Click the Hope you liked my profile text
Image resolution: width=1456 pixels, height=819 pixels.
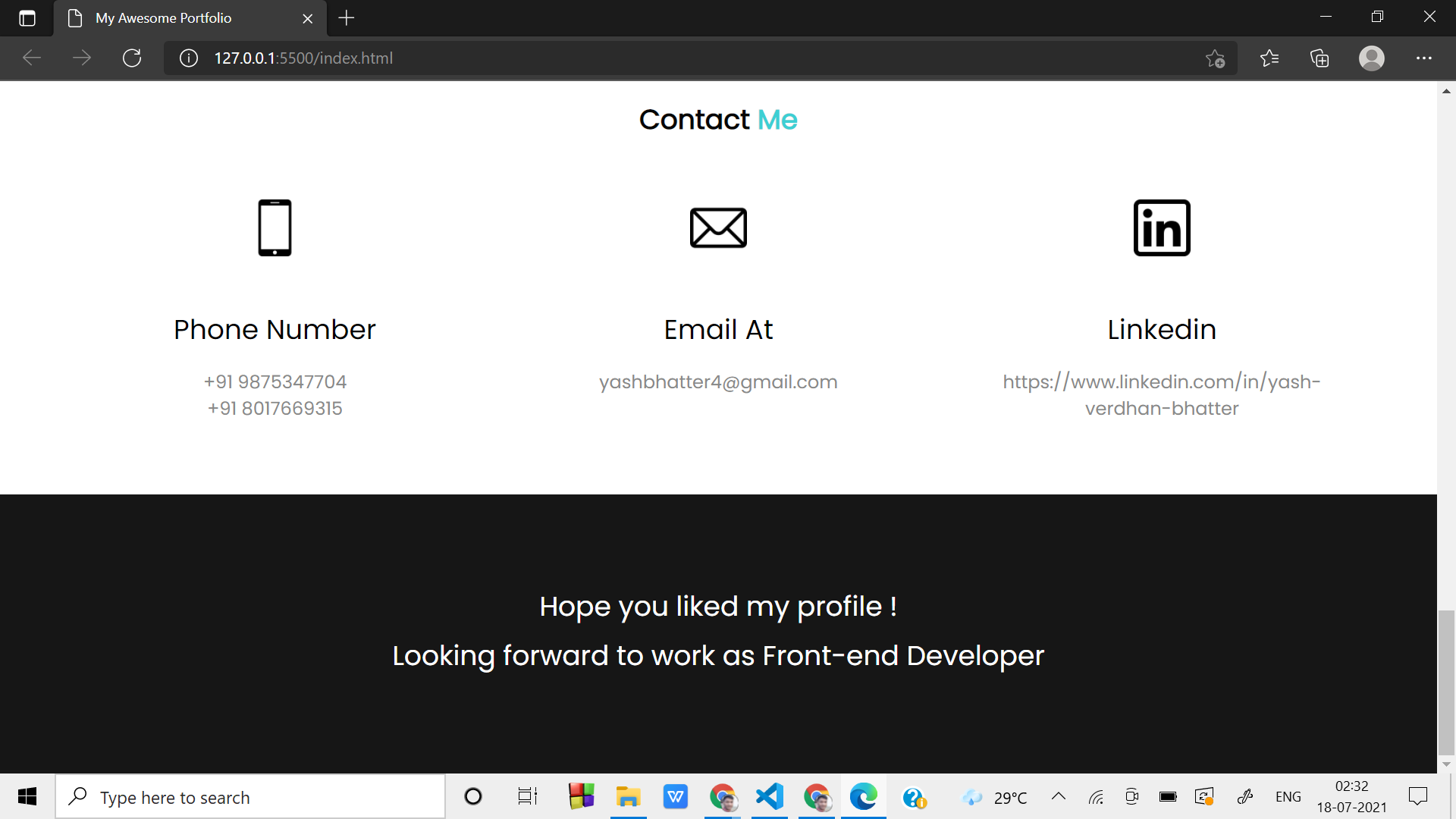[718, 607]
